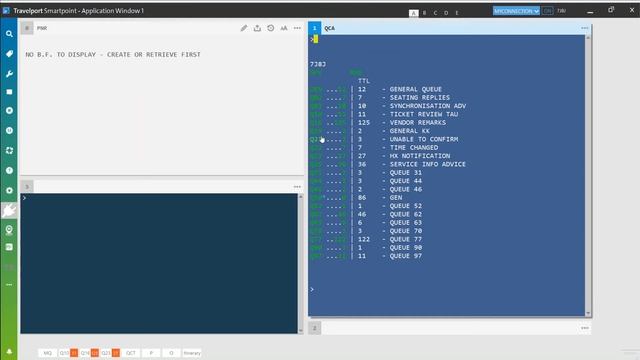
Task: Select the TICKET REVIEW TAU queue row
Action: click(x=384, y=114)
